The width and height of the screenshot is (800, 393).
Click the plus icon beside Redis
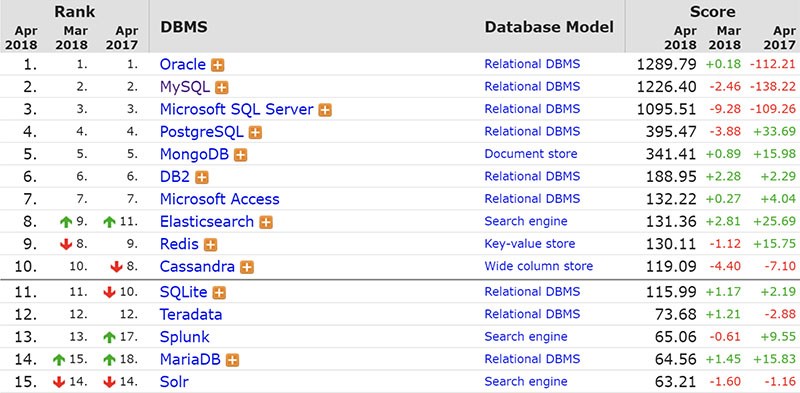[210, 245]
